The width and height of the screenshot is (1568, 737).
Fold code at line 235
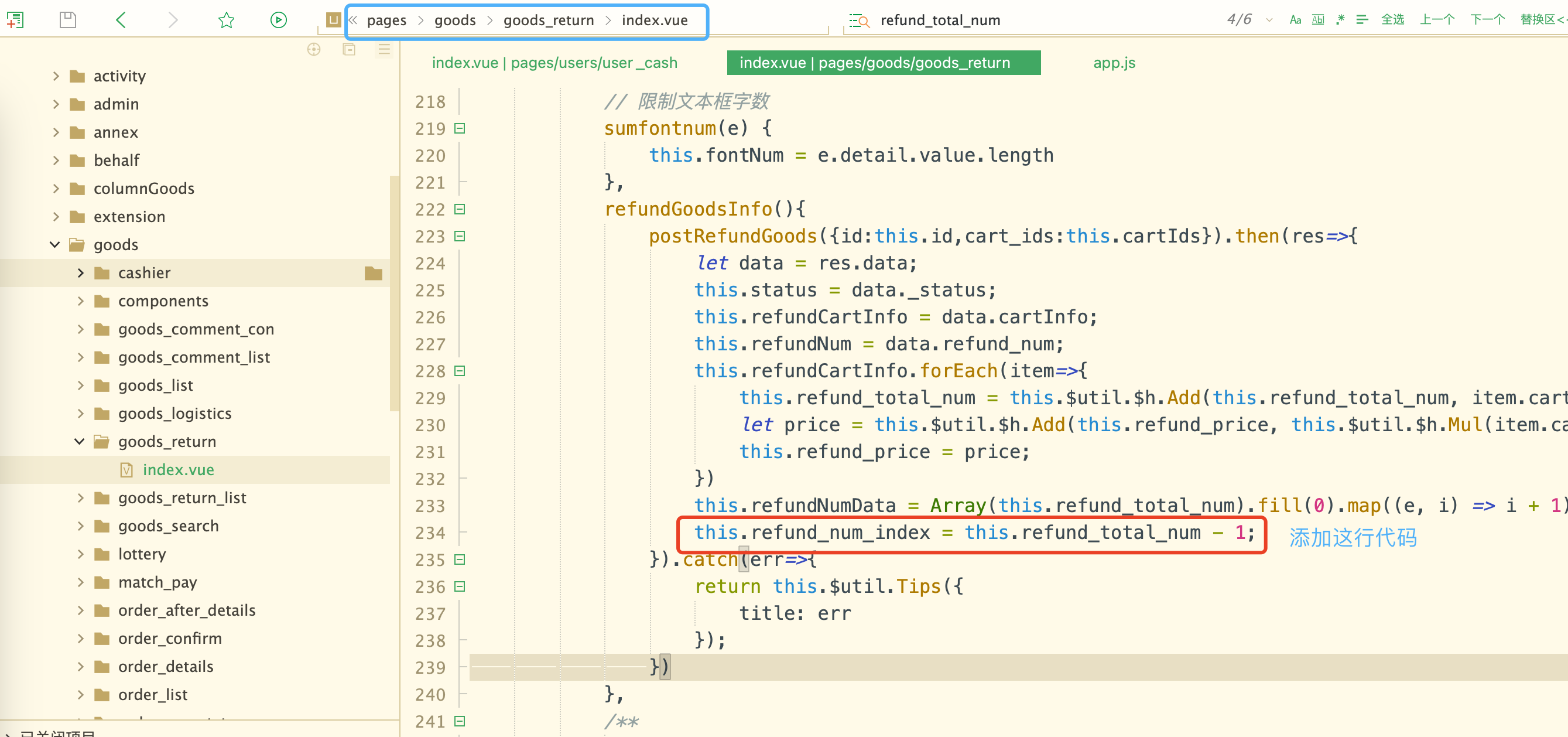pos(460,559)
